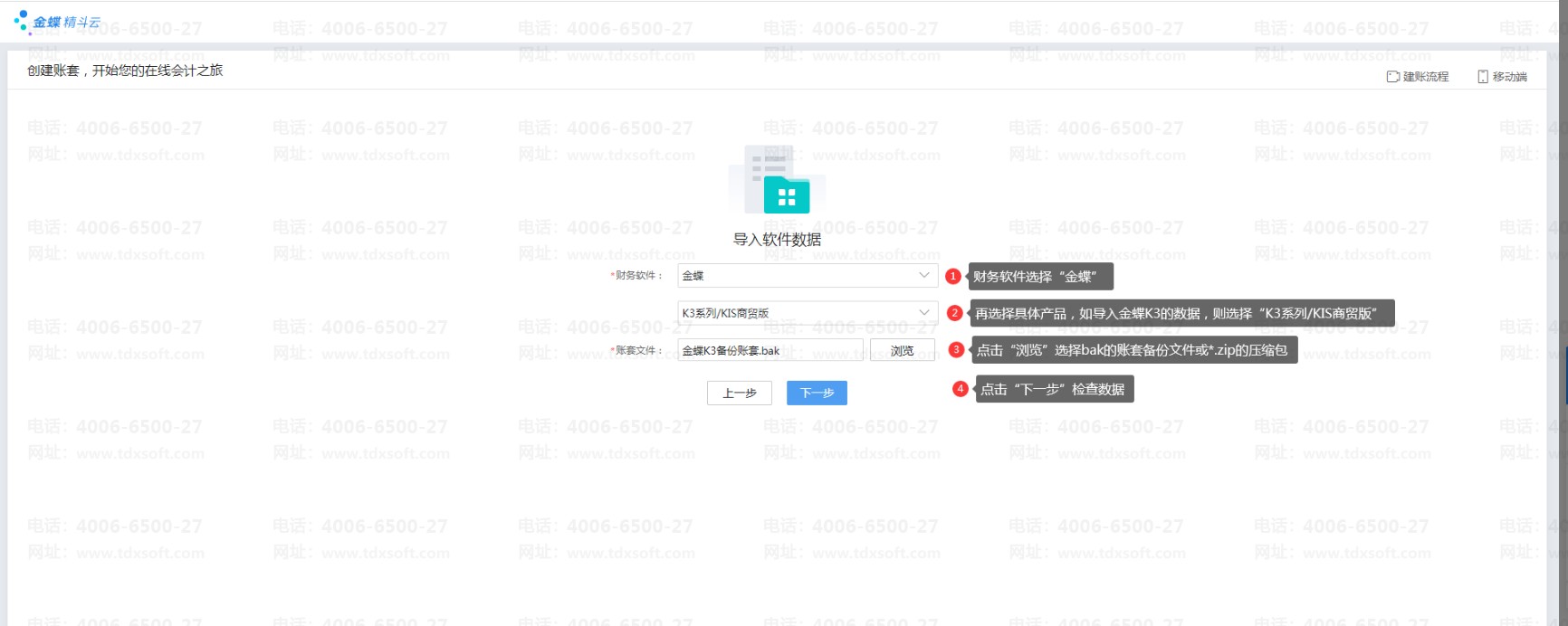This screenshot has width=1568, height=626.
Task: Click red step 1 marker
Action: pos(952,276)
